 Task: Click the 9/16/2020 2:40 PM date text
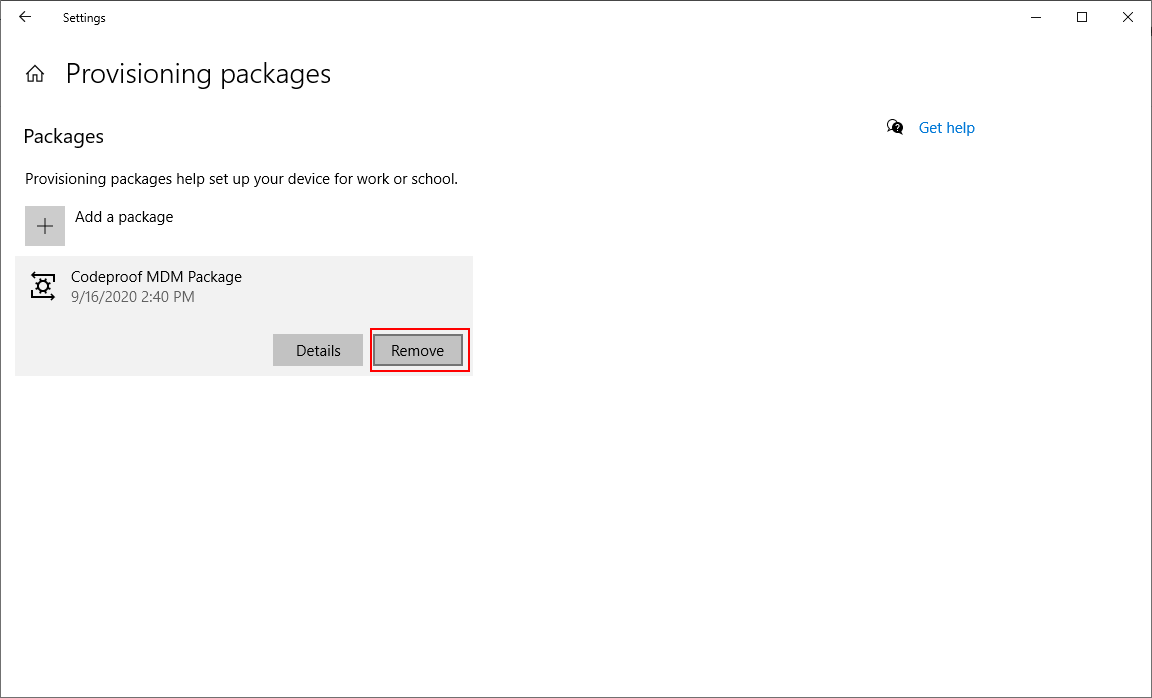133,297
